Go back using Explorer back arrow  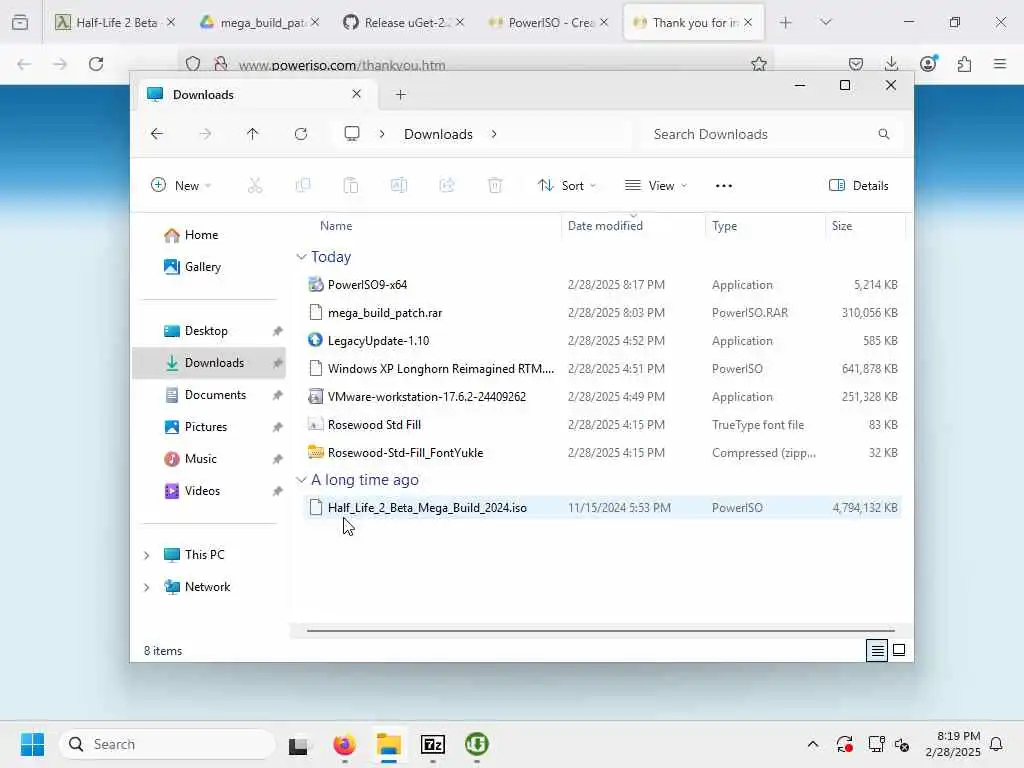point(157,134)
